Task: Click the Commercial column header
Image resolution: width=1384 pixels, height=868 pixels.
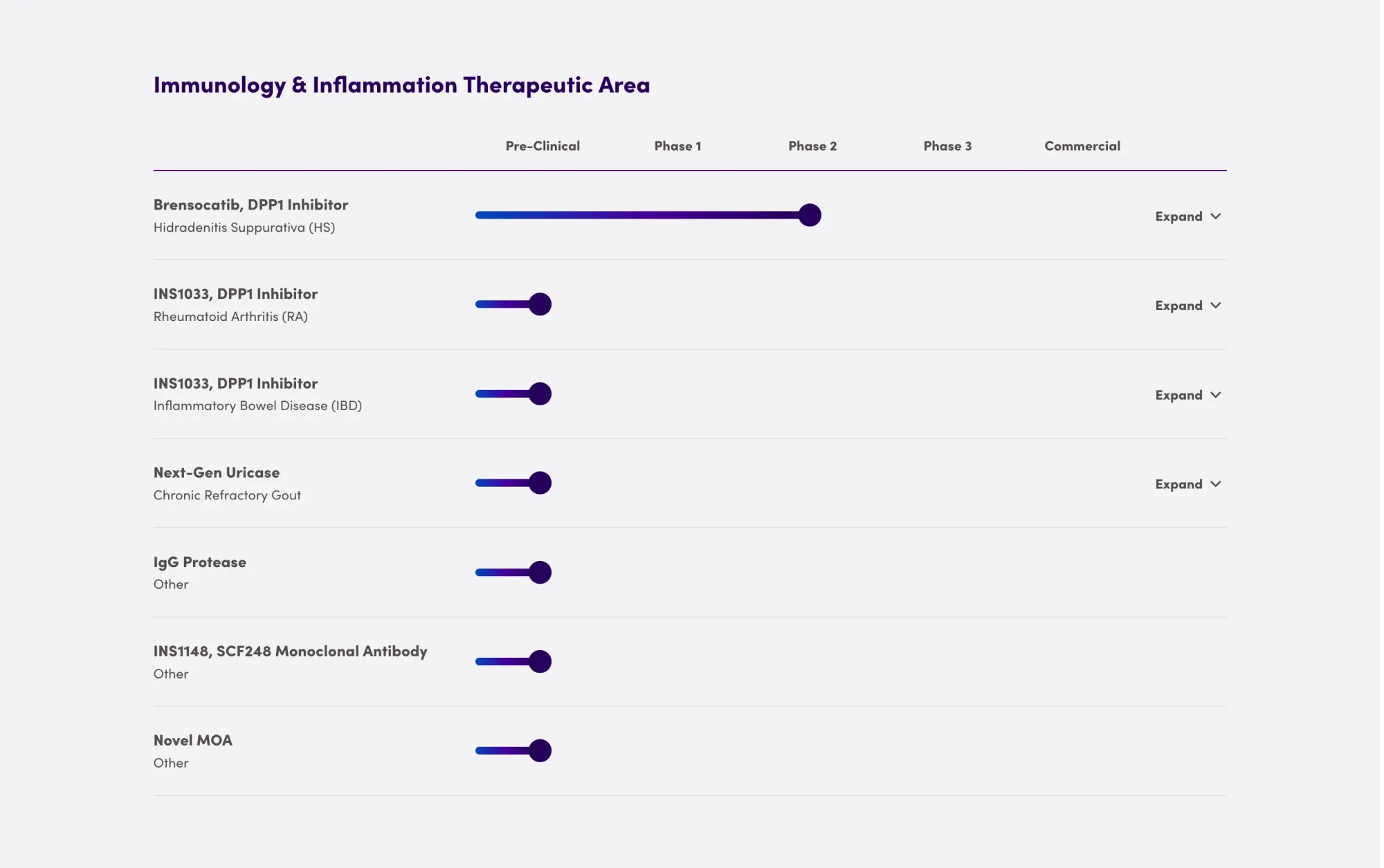Action: click(1082, 146)
